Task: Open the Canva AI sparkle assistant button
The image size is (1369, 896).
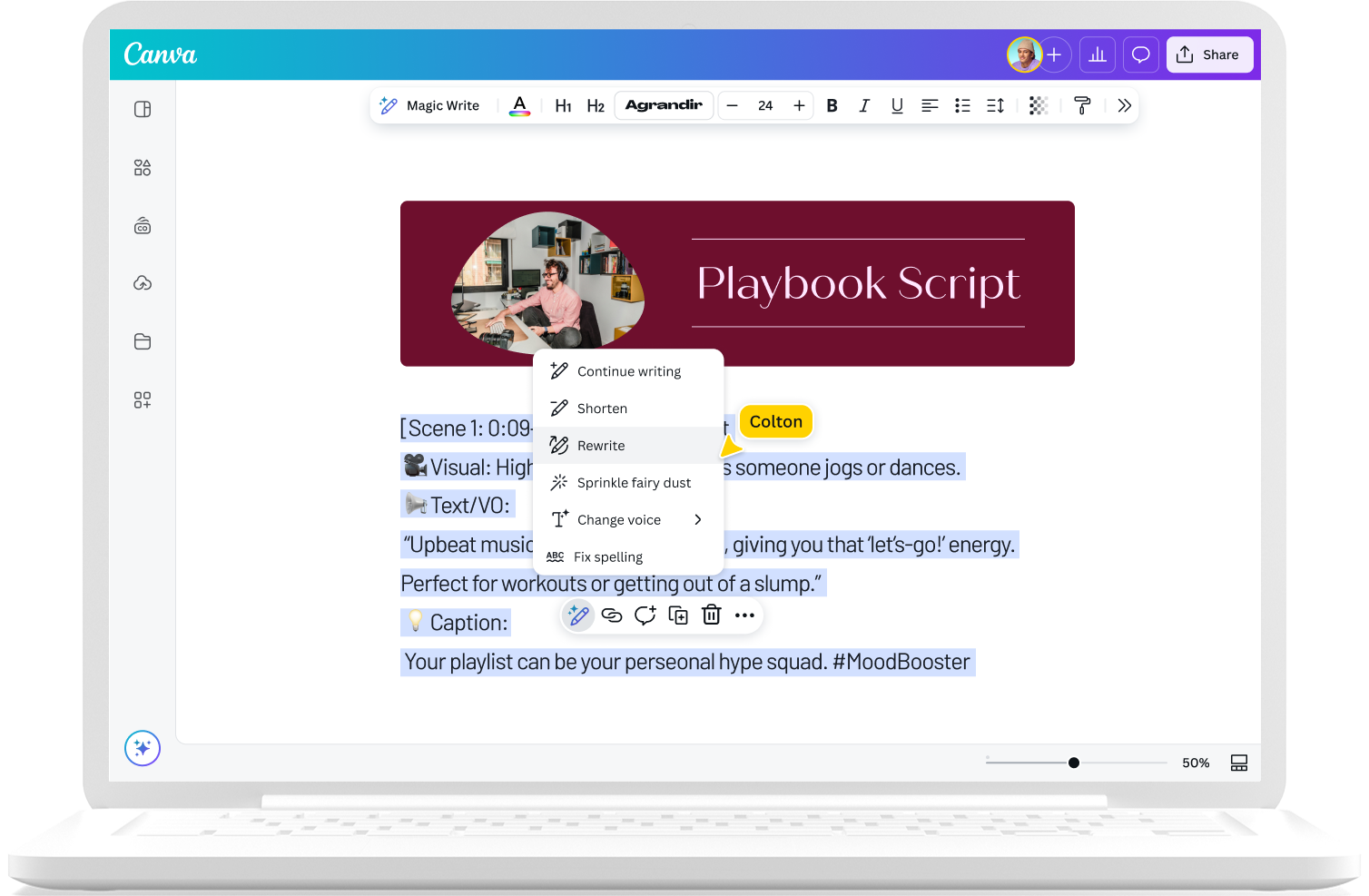Action: (x=143, y=748)
